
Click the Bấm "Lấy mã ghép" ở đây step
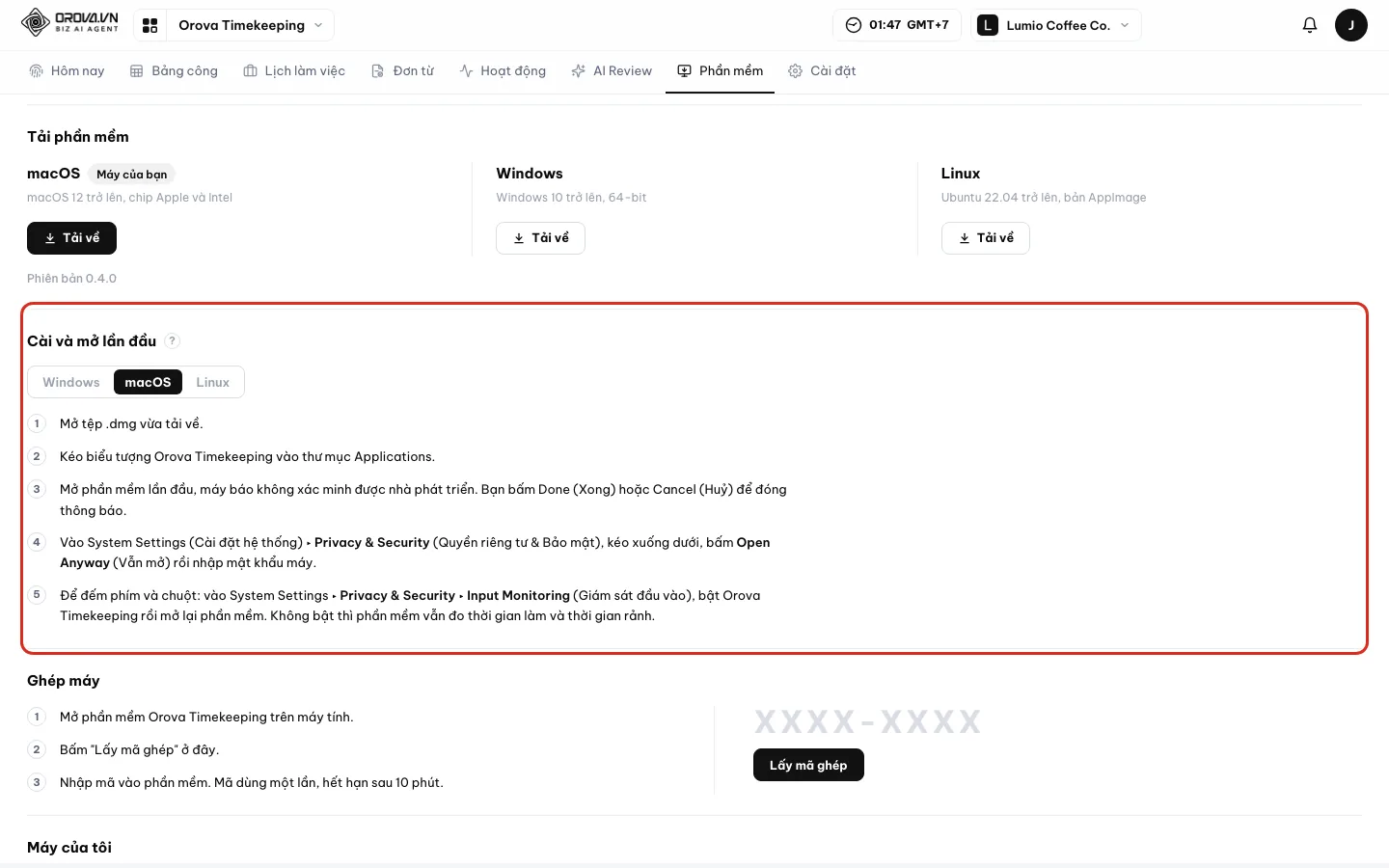click(139, 749)
